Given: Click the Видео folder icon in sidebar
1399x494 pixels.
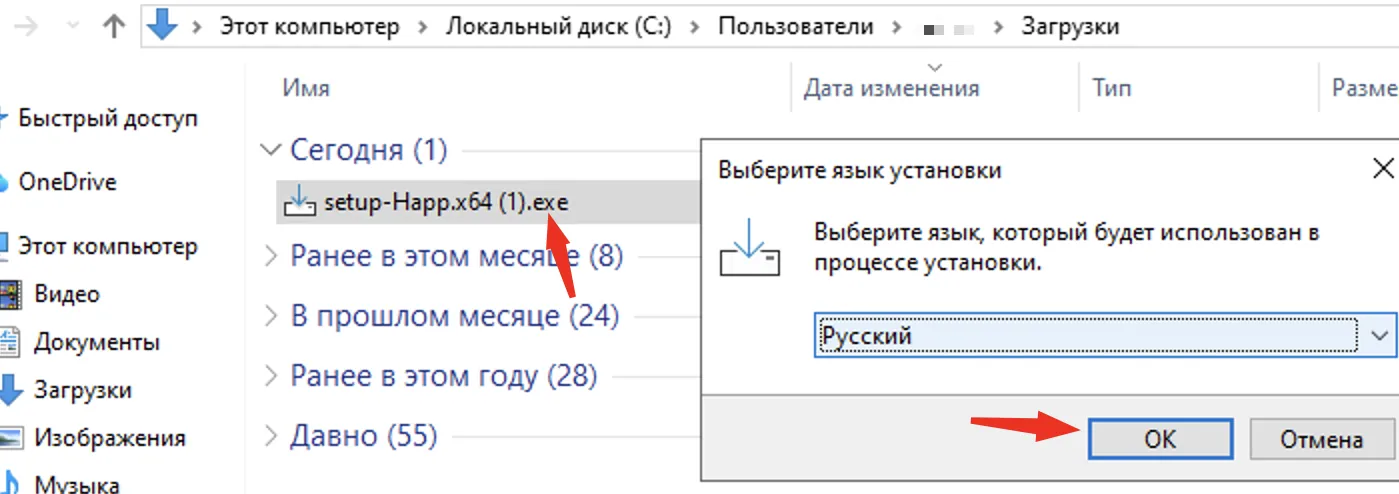Looking at the screenshot, I should pos(10,294).
